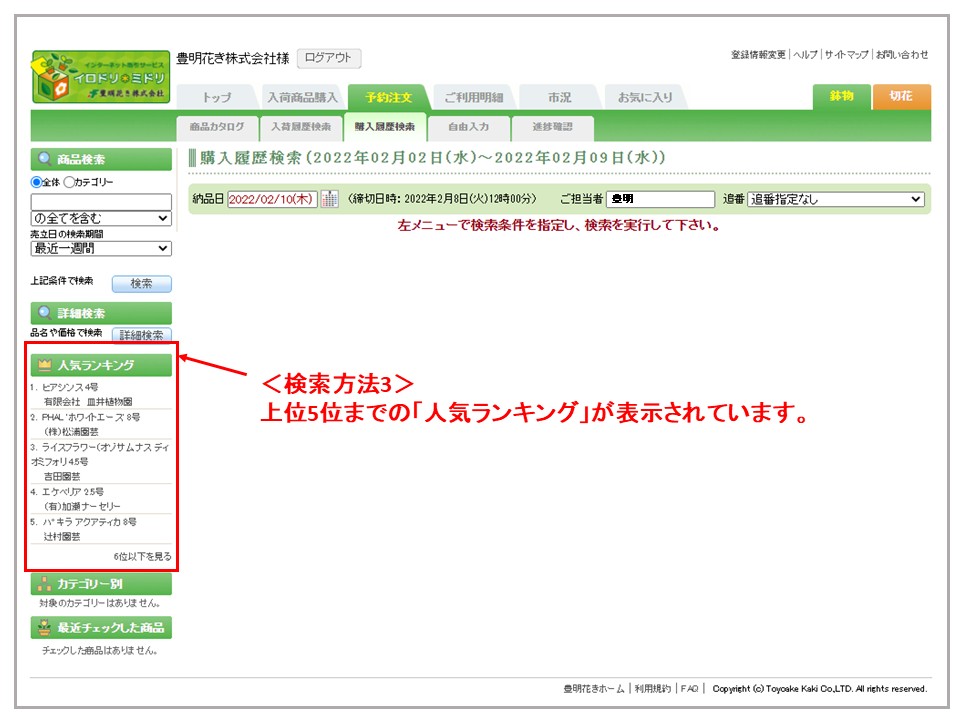Image resolution: width=960 pixels, height=720 pixels.
Task: Switch to the 切花 category tab
Action: [901, 96]
